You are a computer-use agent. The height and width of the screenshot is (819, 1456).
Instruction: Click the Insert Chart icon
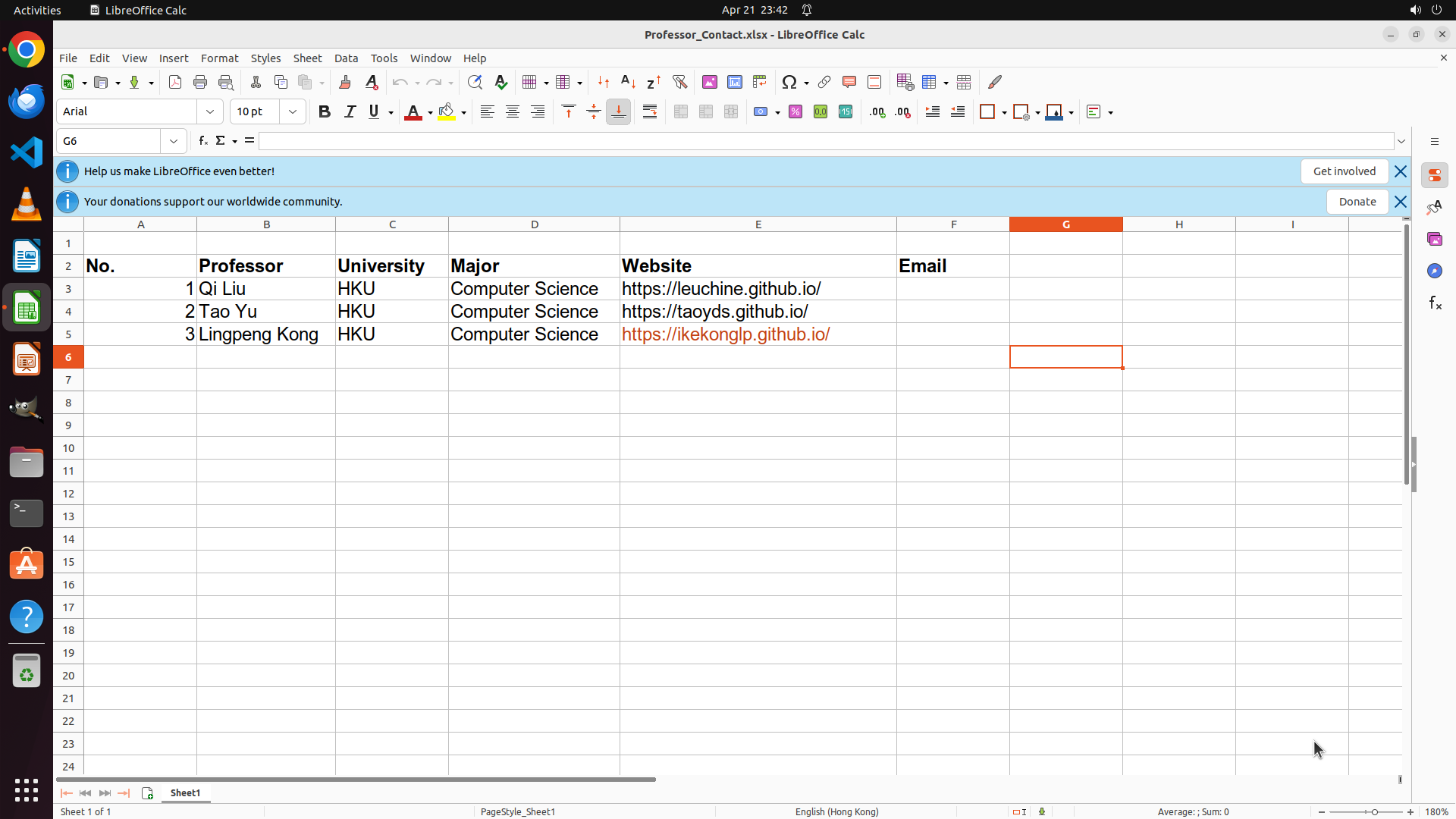click(x=735, y=83)
